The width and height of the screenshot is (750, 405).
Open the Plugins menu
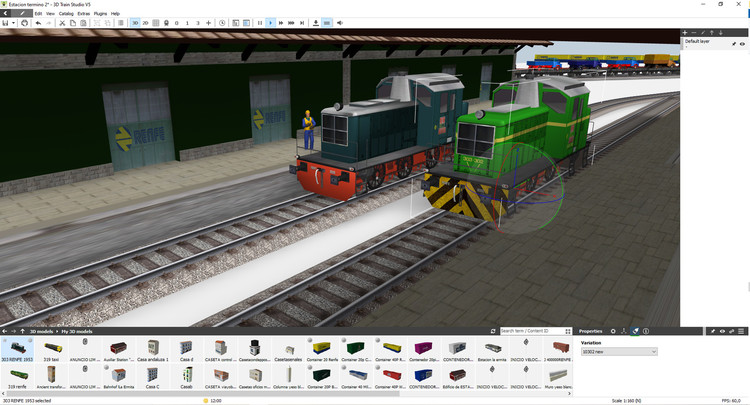(x=100, y=13)
